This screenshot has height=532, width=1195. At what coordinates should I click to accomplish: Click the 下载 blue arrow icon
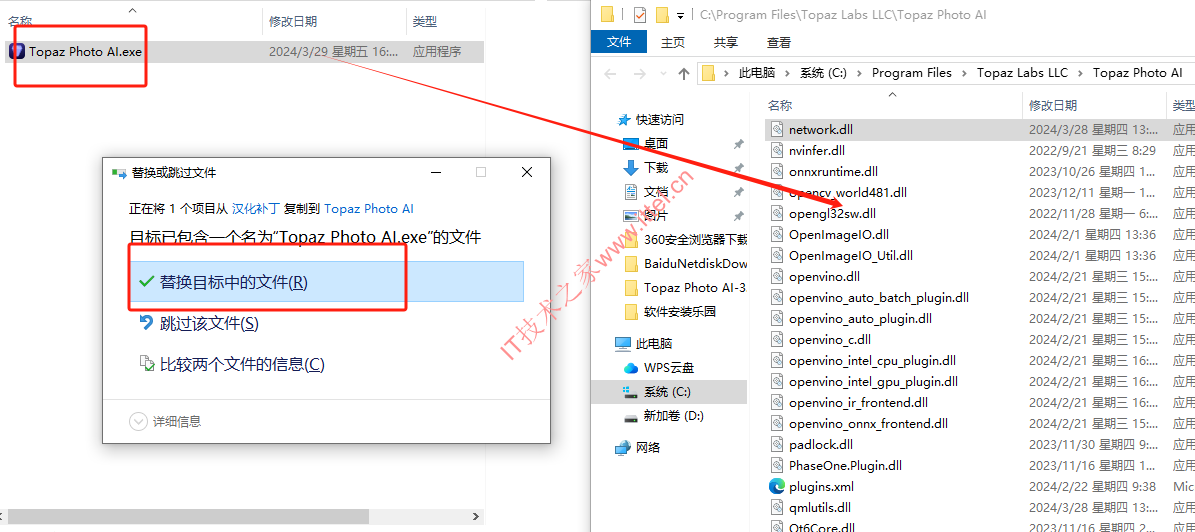tap(631, 167)
